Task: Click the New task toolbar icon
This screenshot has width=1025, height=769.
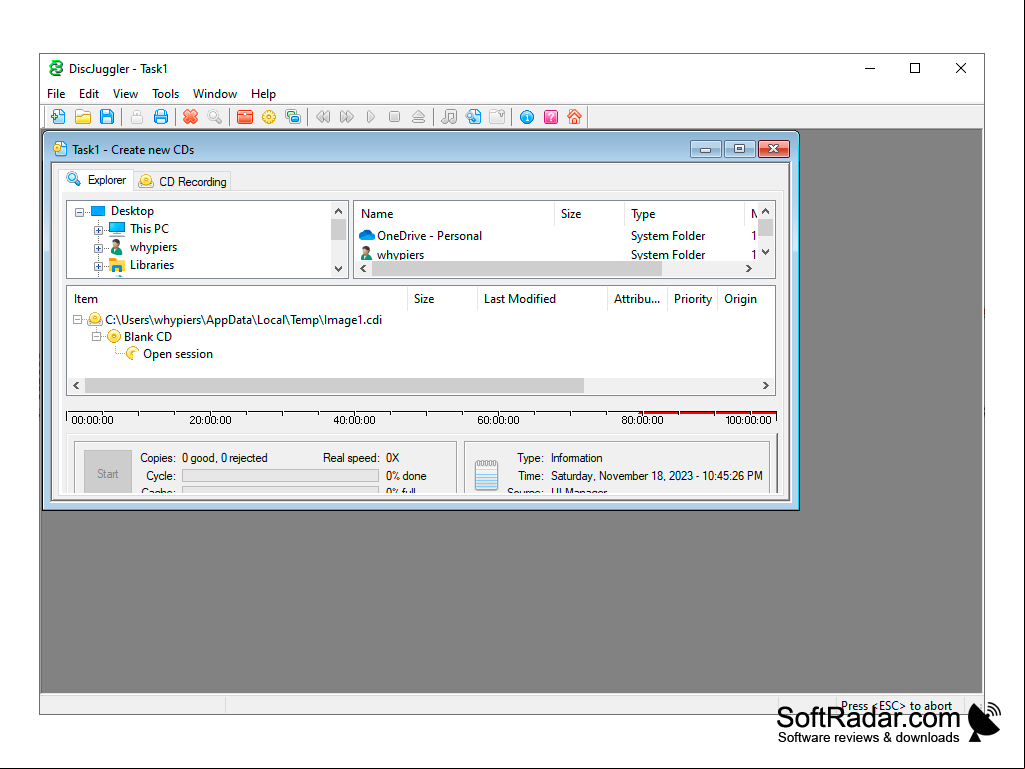Action: pyautogui.click(x=58, y=117)
